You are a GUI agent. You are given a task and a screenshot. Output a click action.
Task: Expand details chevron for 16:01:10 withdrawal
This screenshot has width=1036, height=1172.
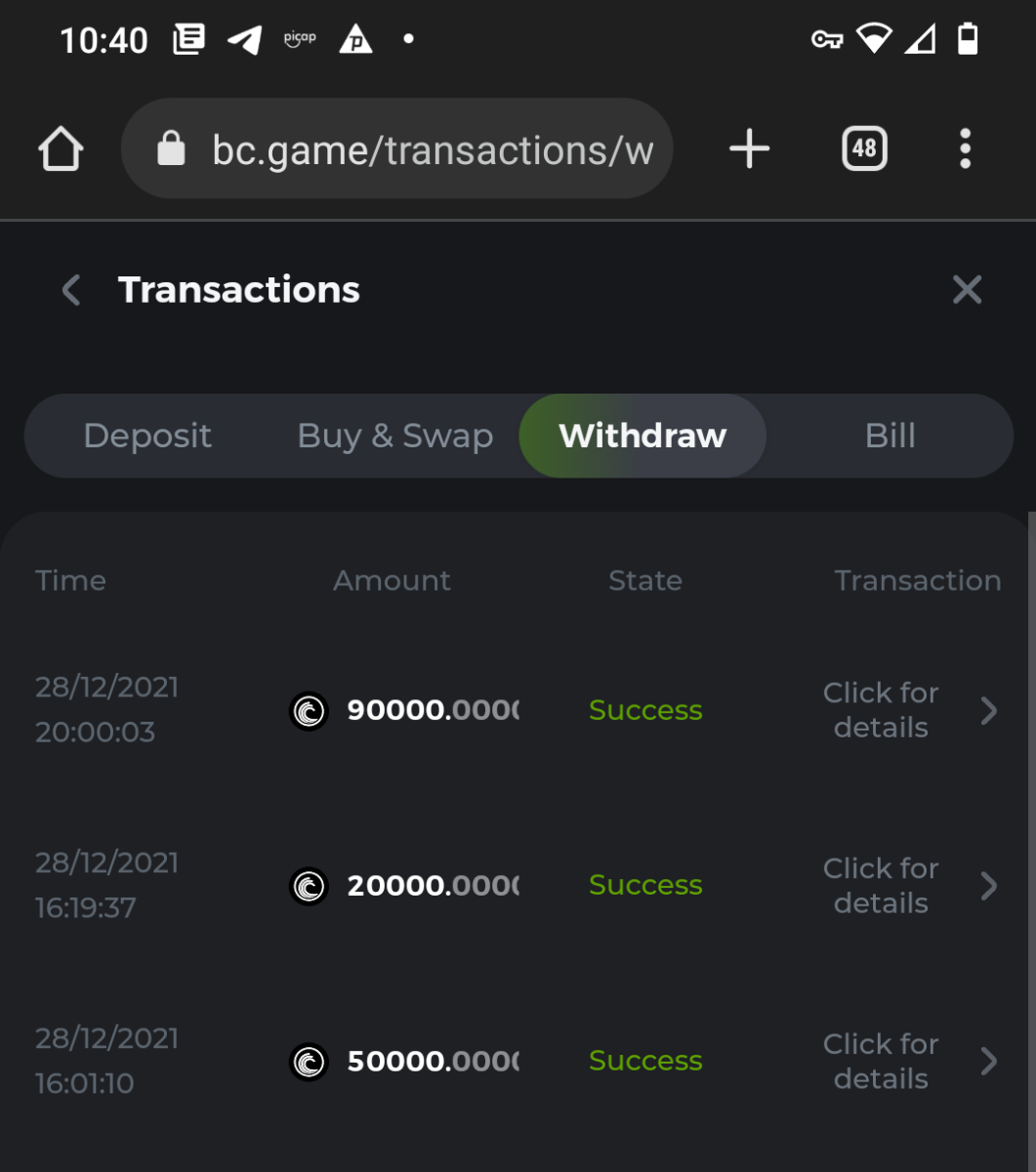tap(989, 1062)
